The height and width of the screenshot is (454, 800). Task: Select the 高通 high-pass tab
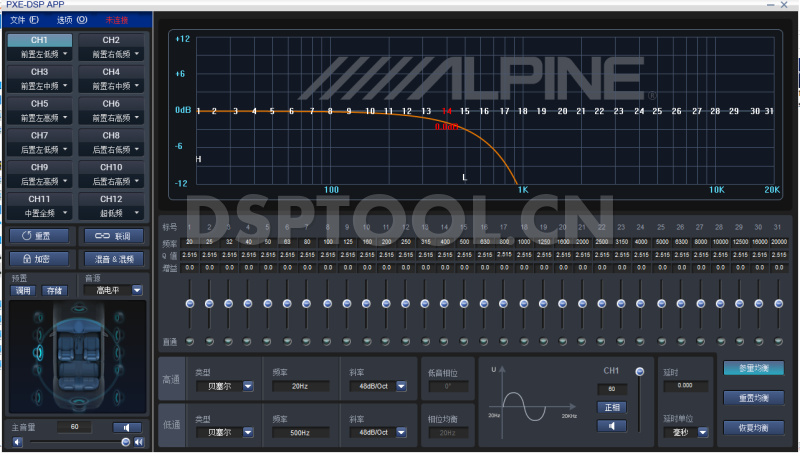coord(171,379)
